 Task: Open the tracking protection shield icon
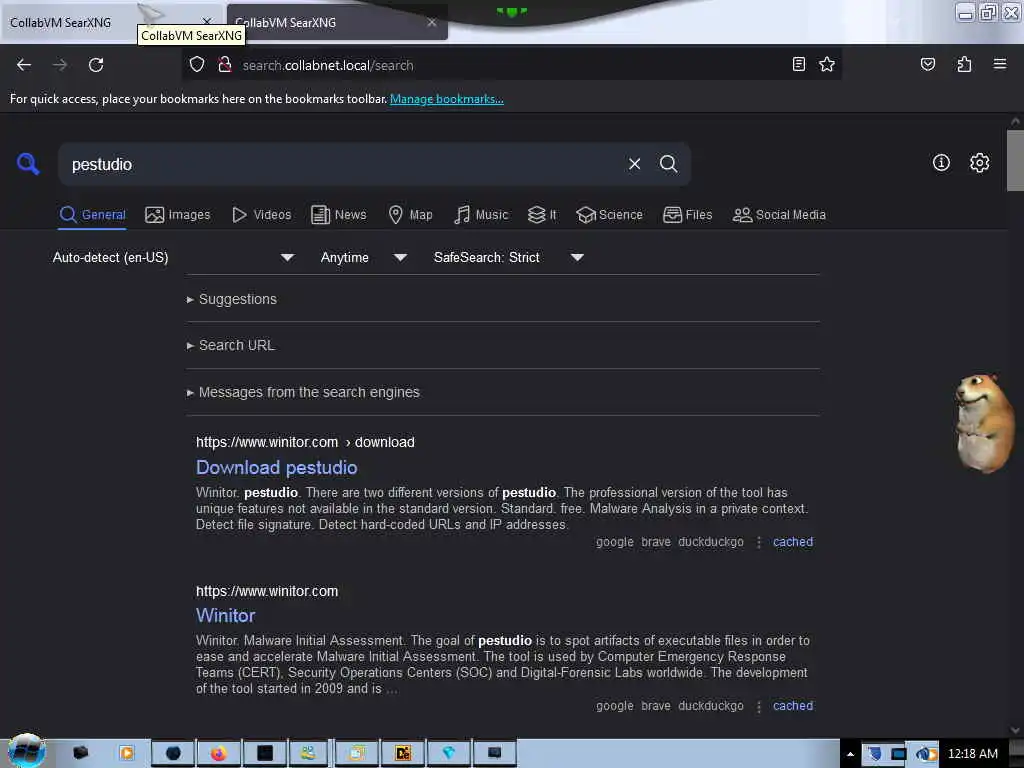point(197,65)
